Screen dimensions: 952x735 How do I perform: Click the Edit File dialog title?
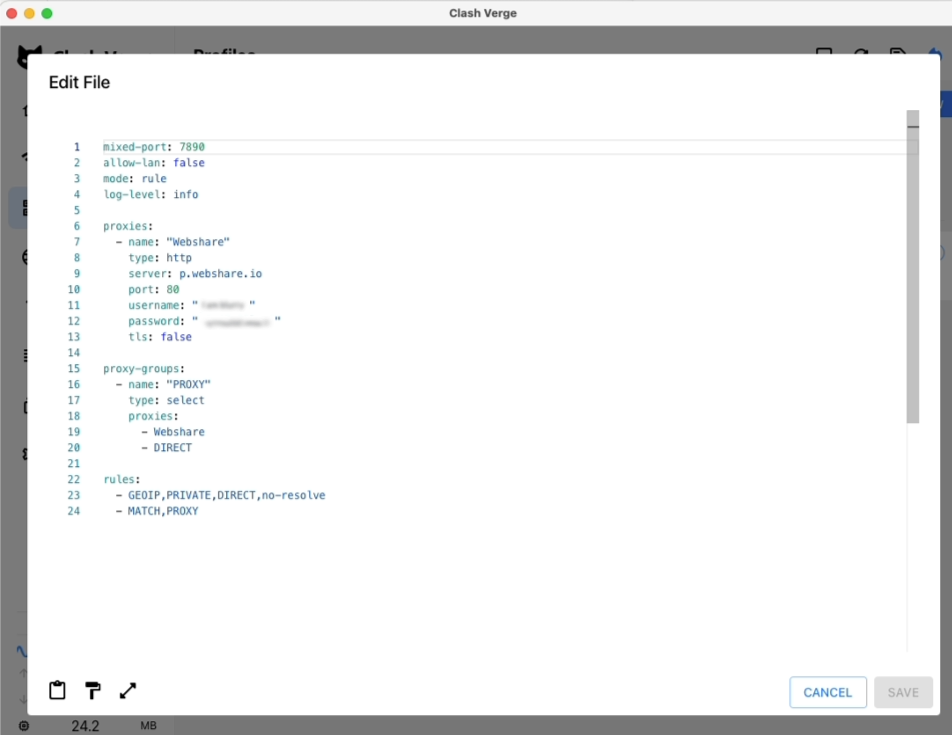coord(80,83)
